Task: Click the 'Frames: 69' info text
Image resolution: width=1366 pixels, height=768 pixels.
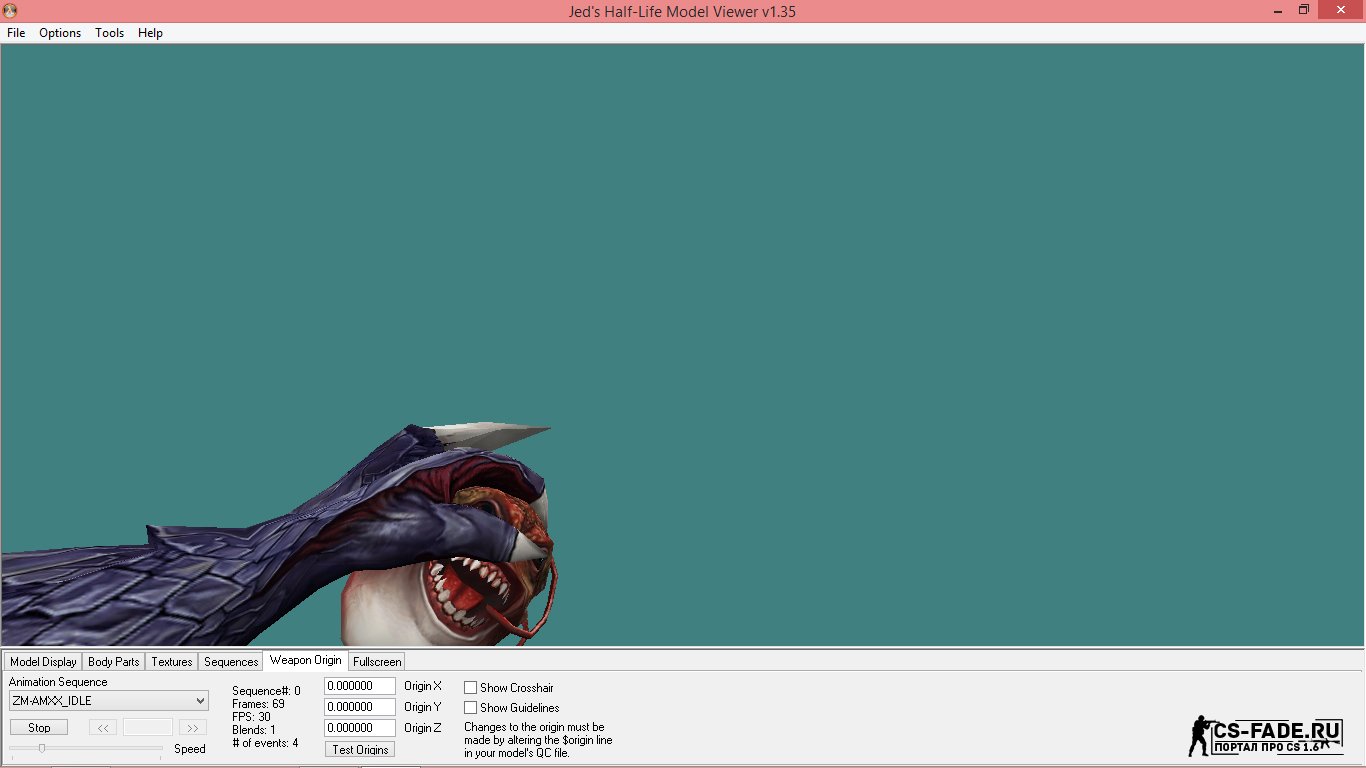Action: coord(258,704)
